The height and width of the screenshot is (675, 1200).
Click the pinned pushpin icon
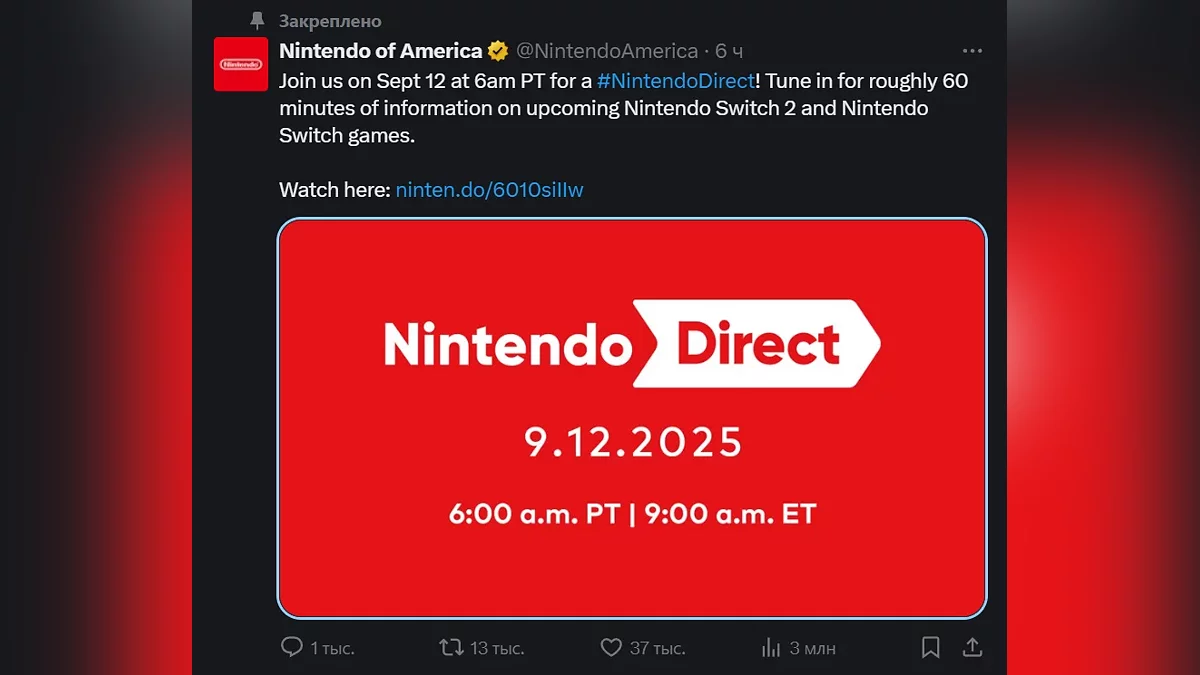[258, 21]
